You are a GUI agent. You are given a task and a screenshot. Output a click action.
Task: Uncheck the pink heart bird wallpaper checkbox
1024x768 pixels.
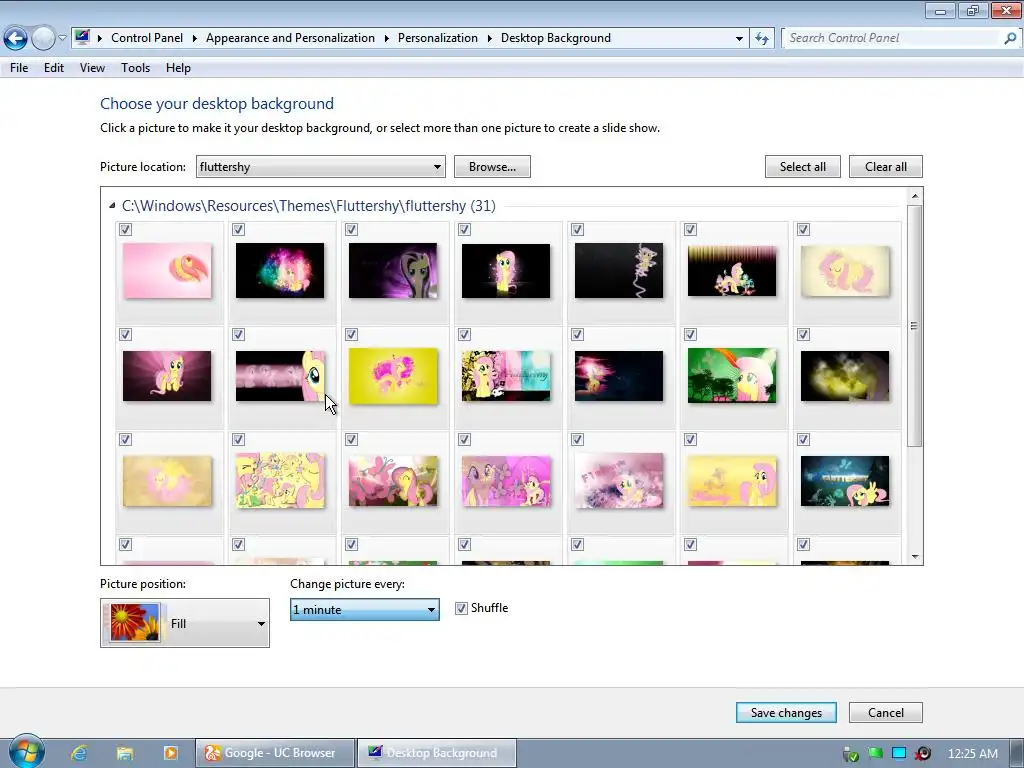click(125, 229)
